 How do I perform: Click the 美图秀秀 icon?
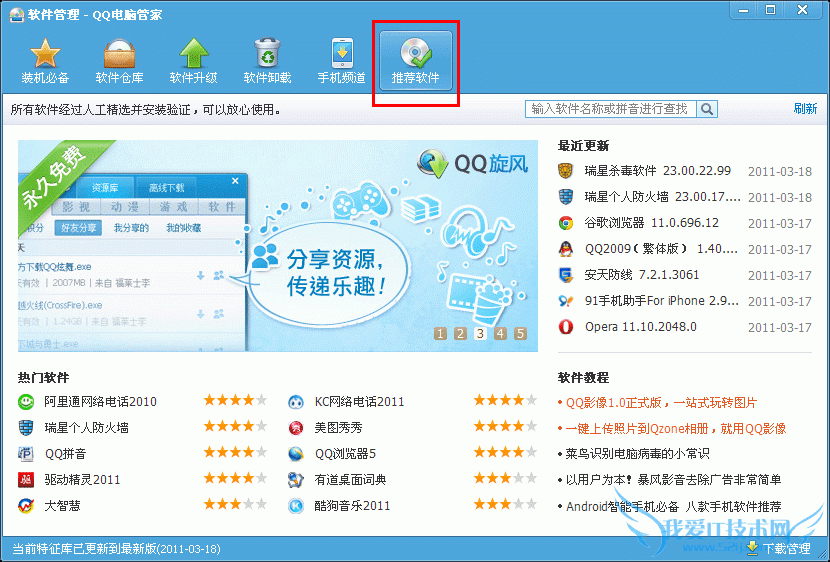coord(296,428)
